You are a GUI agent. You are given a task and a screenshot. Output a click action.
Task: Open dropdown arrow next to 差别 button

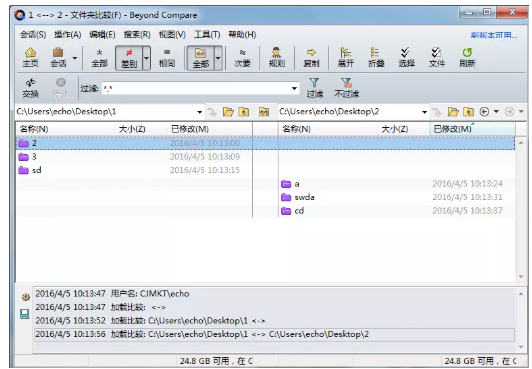pos(146,58)
